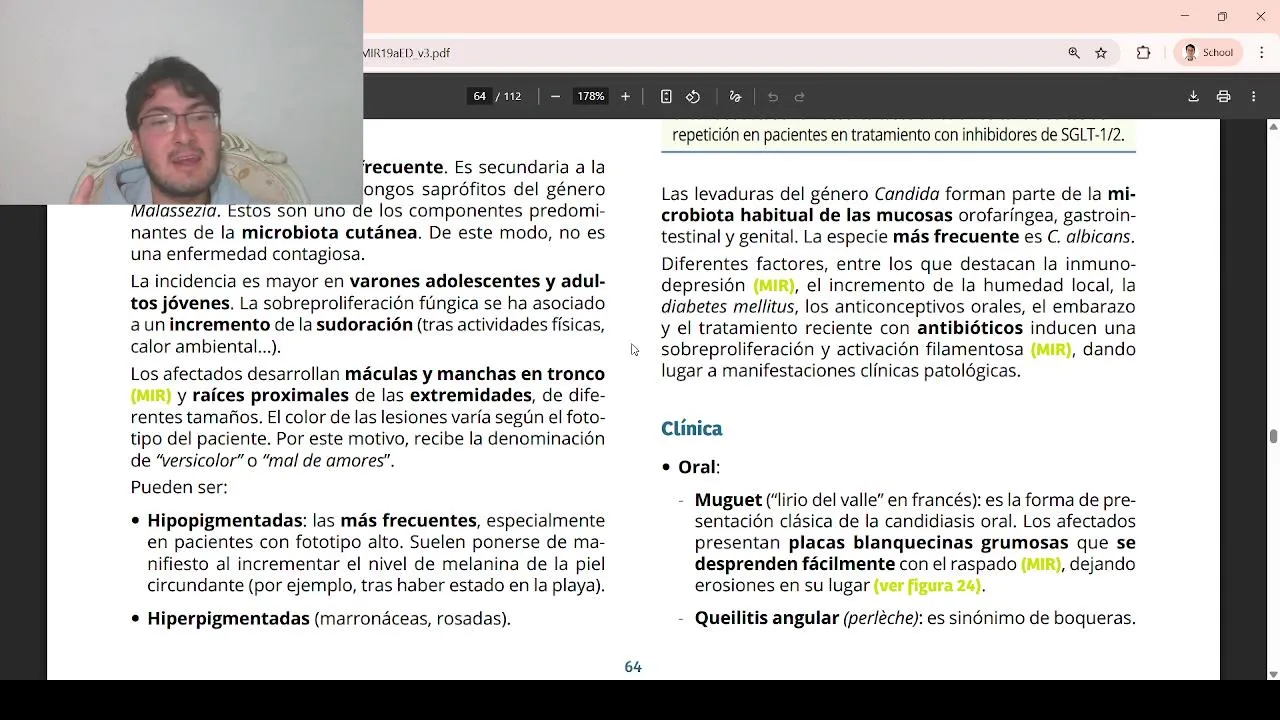Screen dimensions: 1280x720
Task: Click the 'Hiperpigmentadas' bullet text
Action: pos(228,619)
